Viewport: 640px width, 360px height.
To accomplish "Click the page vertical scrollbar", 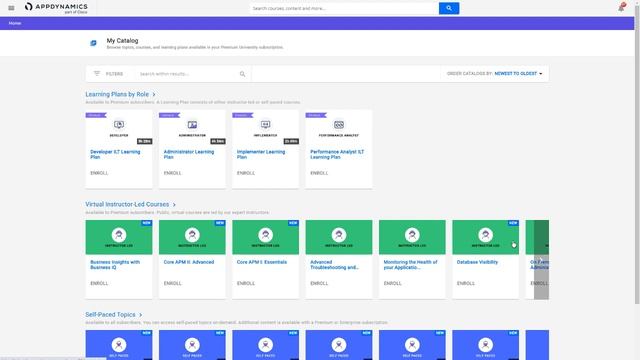I will (637, 155).
